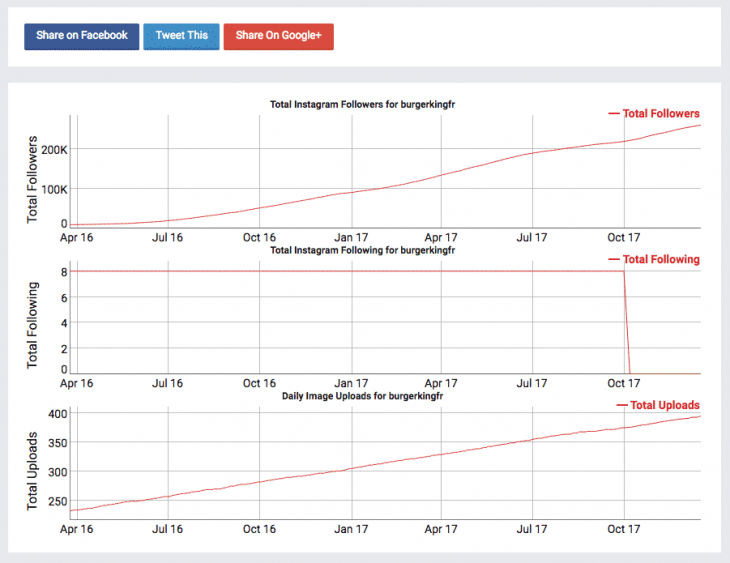Click the red Share On Google+ button
The height and width of the screenshot is (563, 730).
[x=278, y=36]
